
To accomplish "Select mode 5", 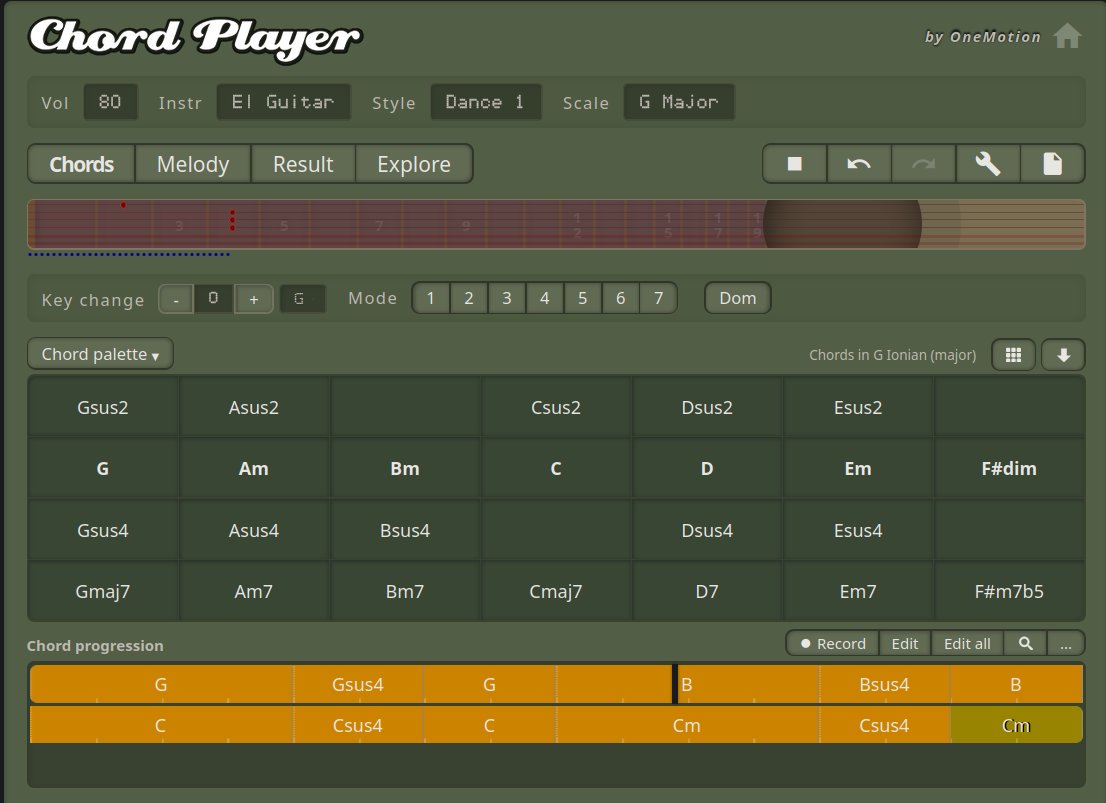I will 583,298.
